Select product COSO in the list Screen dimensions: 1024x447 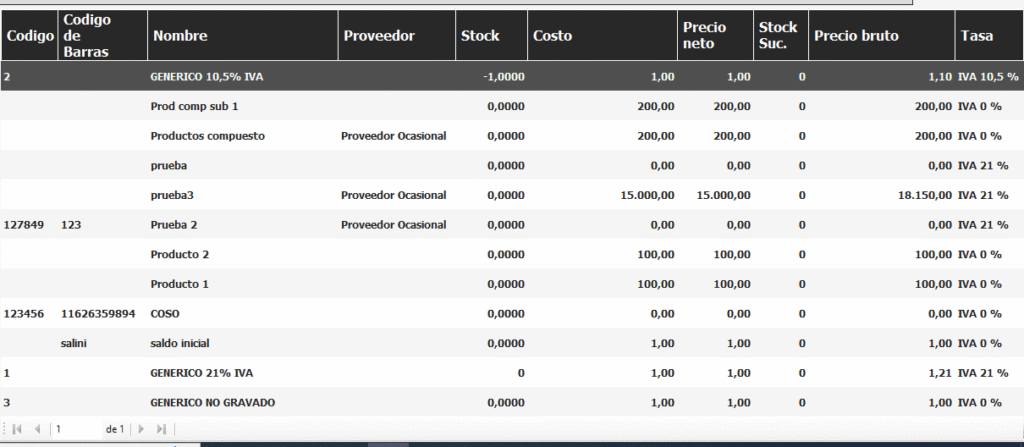(164, 313)
